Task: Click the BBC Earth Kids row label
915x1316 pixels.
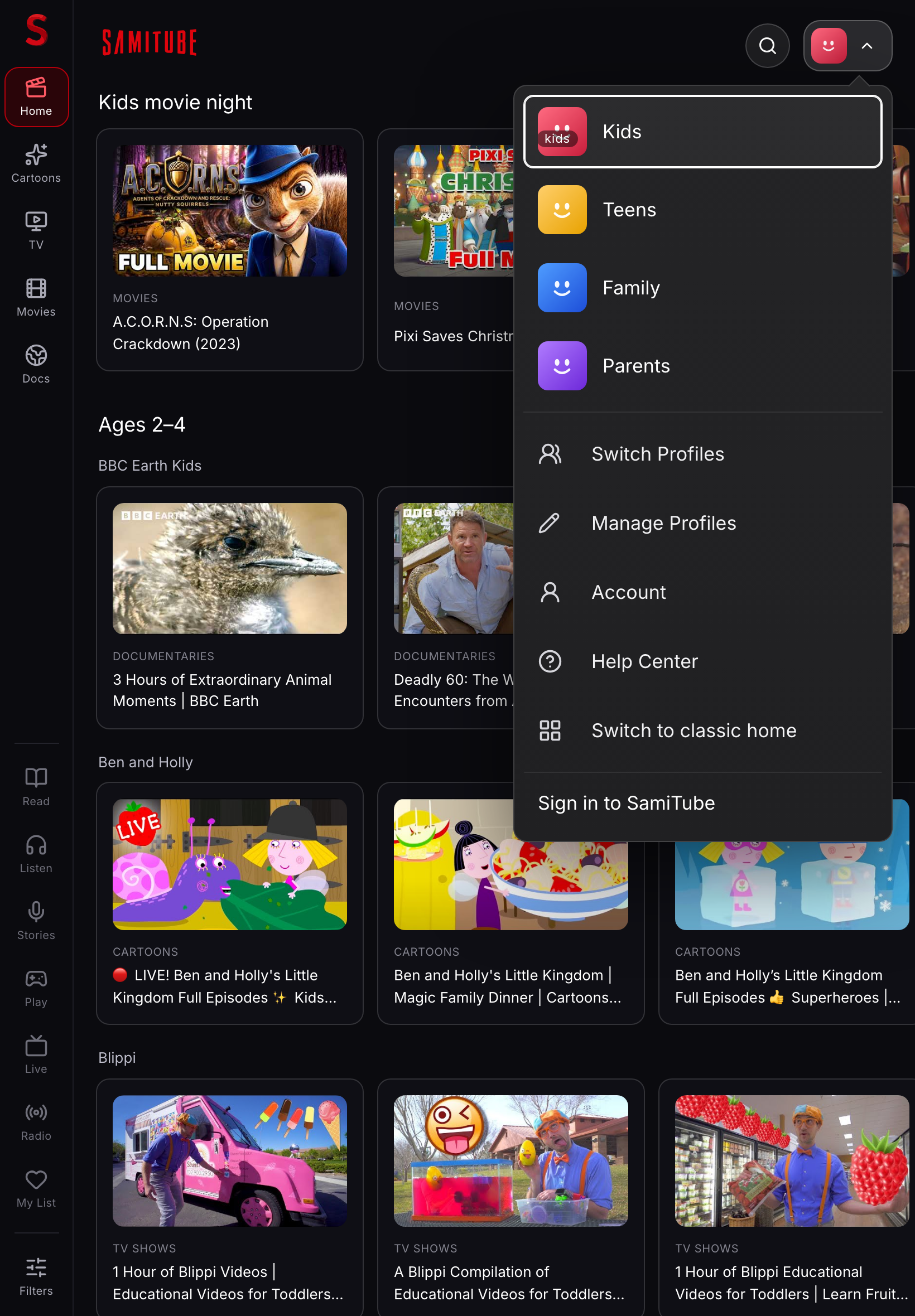Action: [150, 465]
